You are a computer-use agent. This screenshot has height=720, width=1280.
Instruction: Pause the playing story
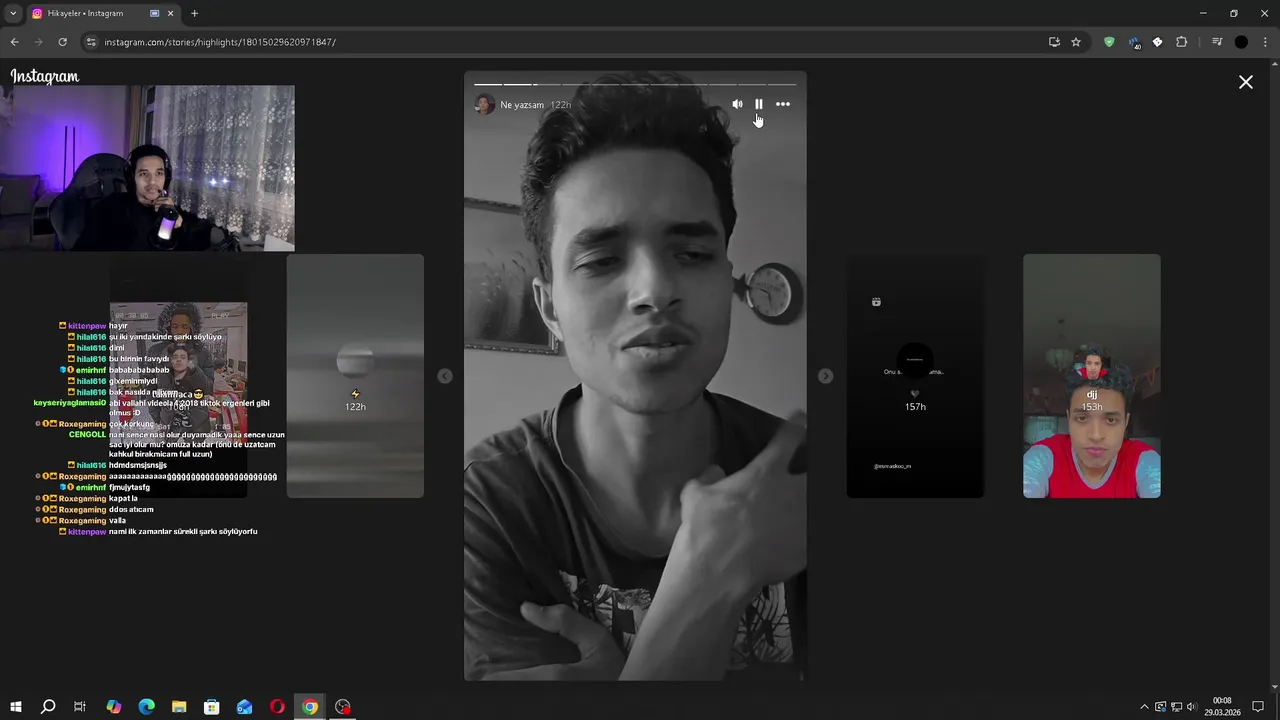click(759, 104)
